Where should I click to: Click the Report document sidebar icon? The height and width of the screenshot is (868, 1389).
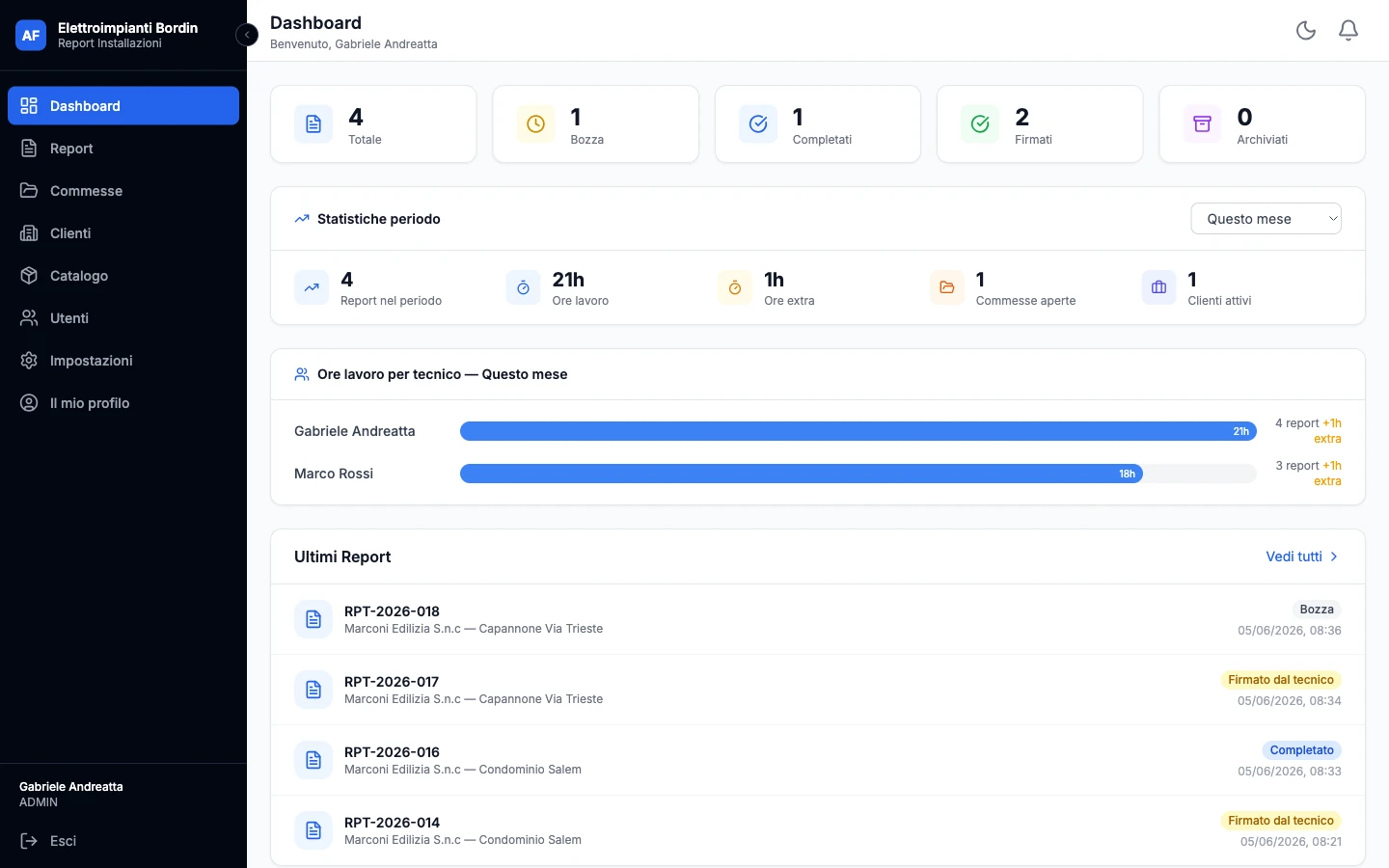click(29, 149)
